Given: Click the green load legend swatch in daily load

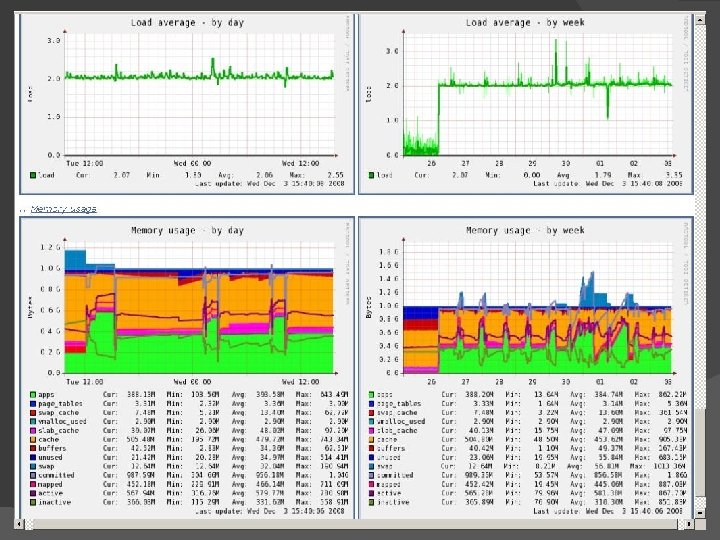Looking at the screenshot, I should pos(33,175).
